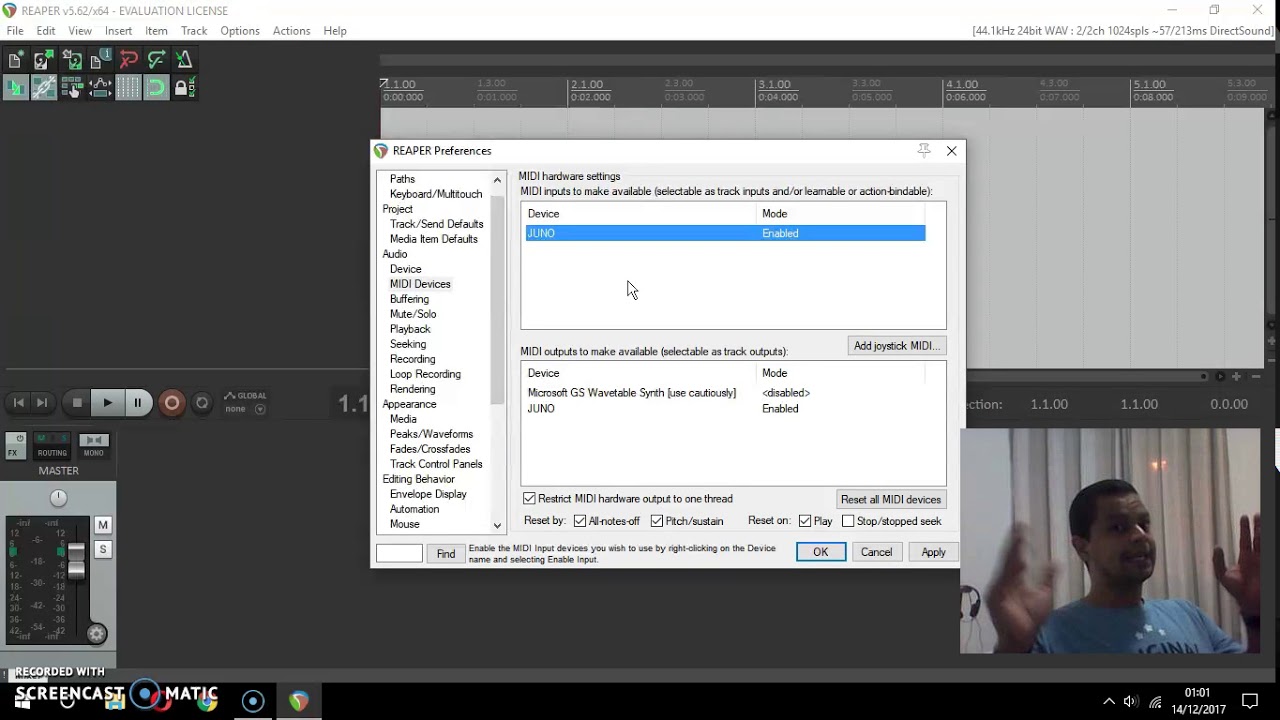Image resolution: width=1280 pixels, height=720 pixels.
Task: Click OK in Preferences dialog
Action: pos(820,552)
